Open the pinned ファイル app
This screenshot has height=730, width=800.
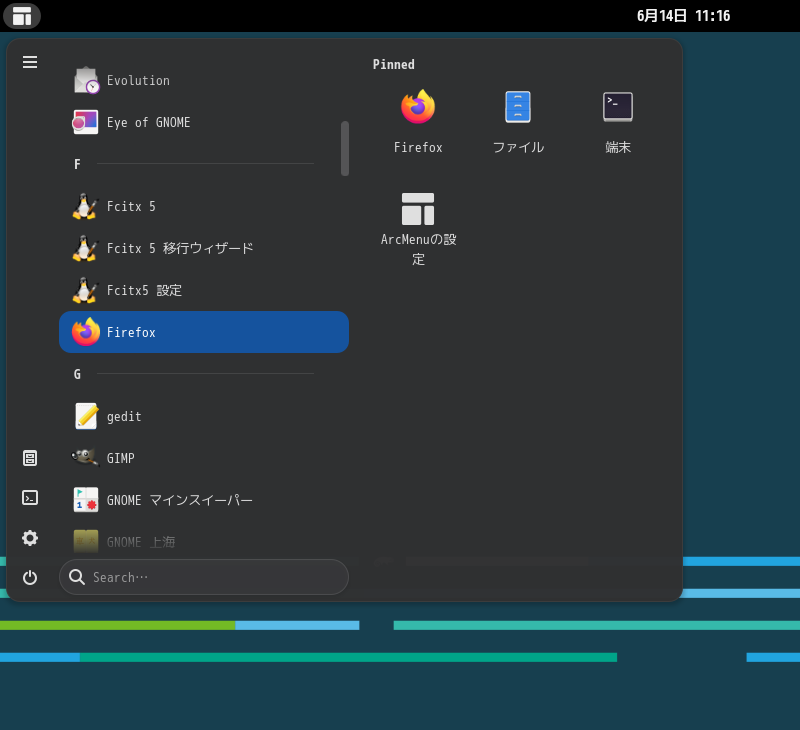[x=518, y=121]
